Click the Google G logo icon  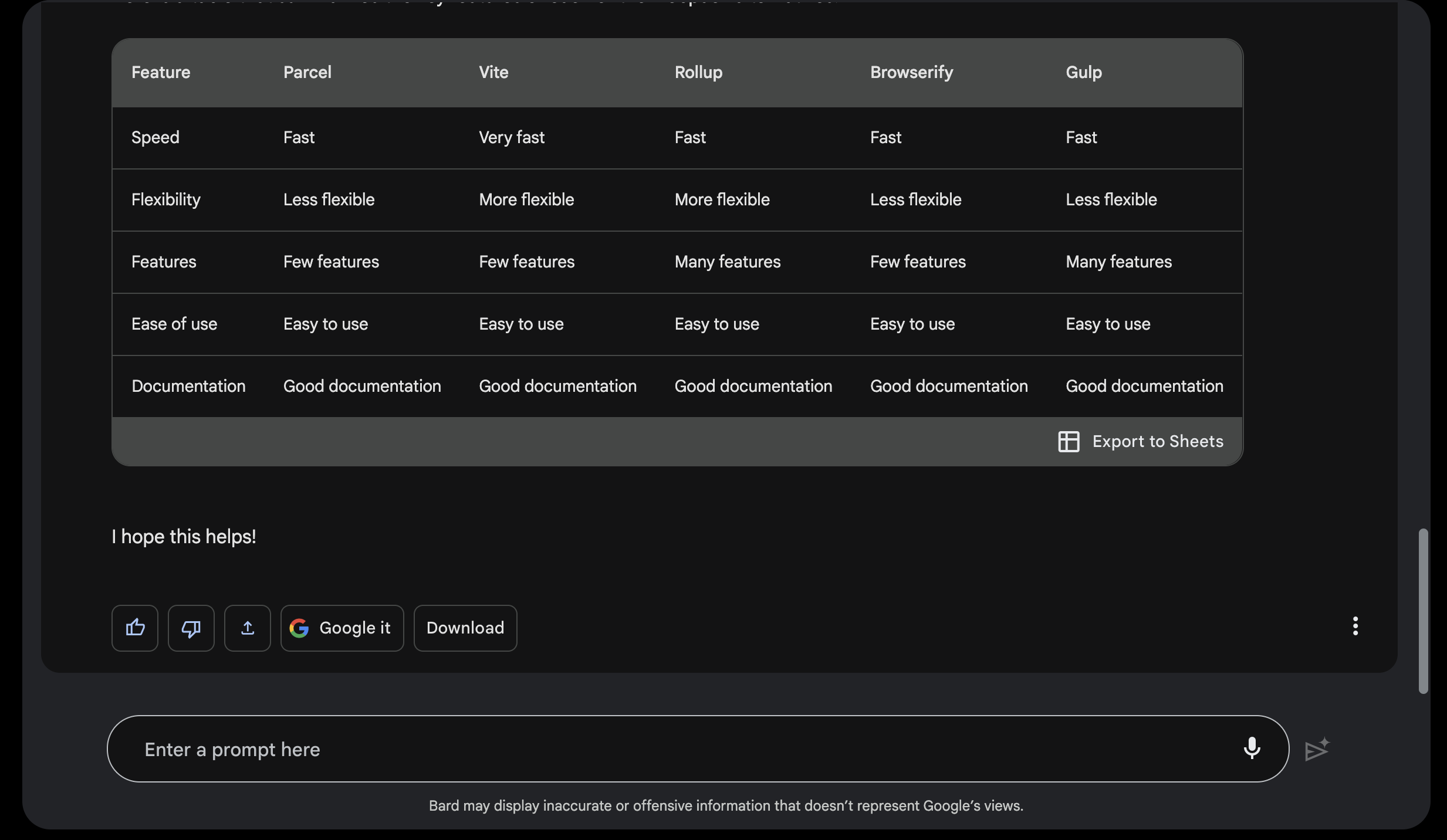pos(299,628)
